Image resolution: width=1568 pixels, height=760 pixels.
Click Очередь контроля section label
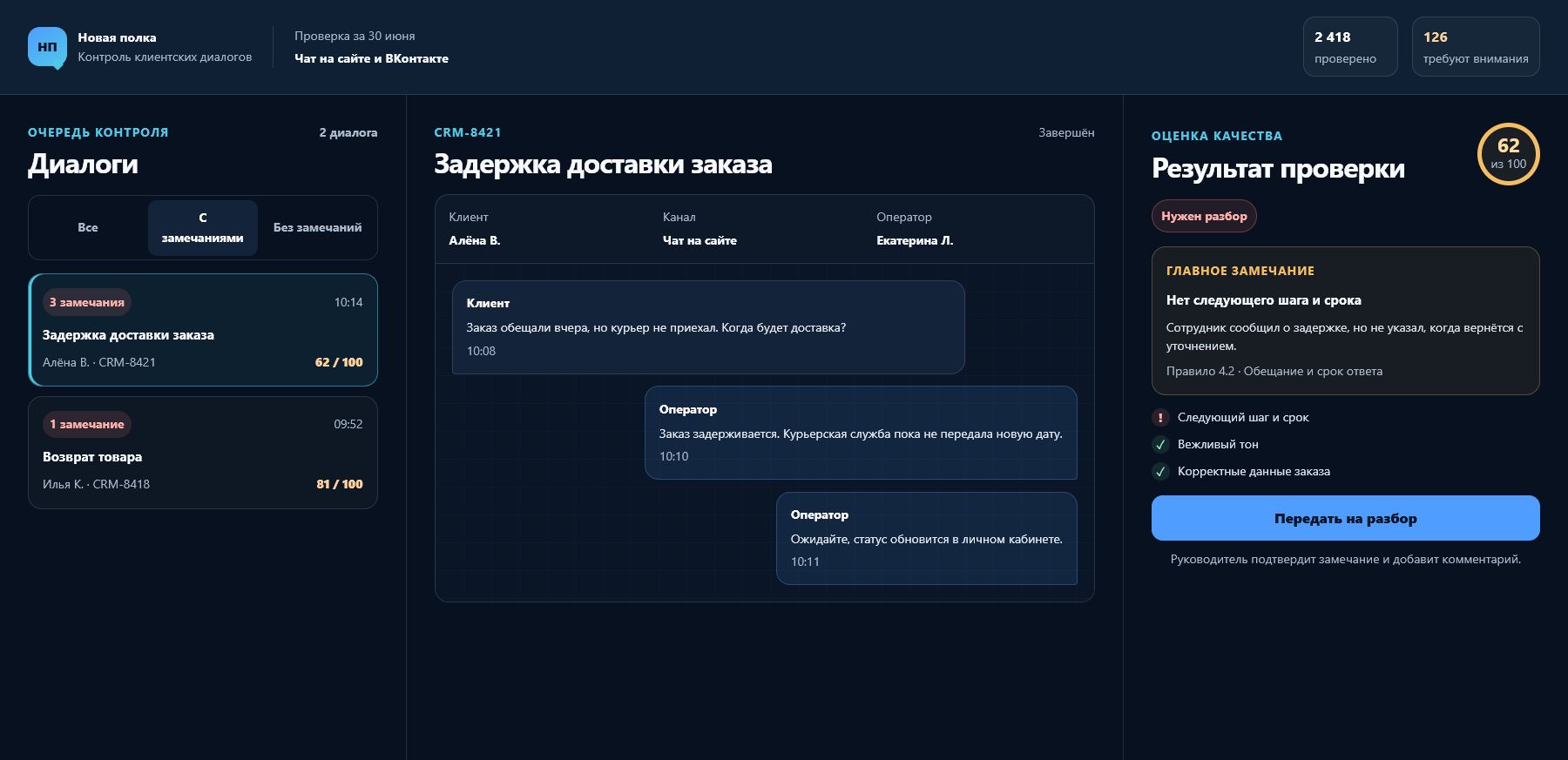click(x=98, y=132)
